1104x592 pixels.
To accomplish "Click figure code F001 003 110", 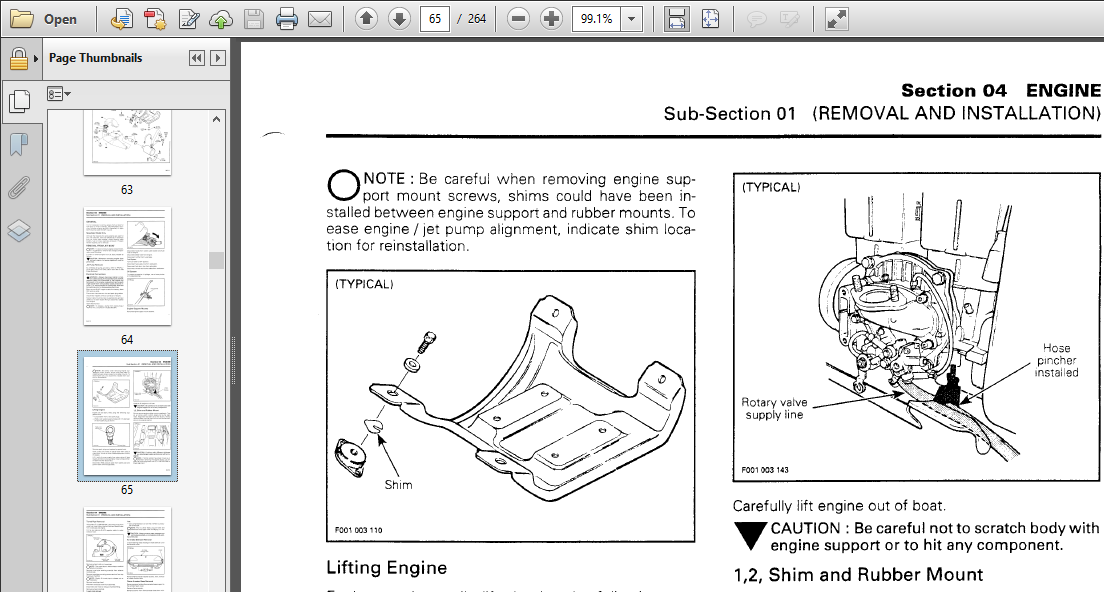I will [358, 530].
